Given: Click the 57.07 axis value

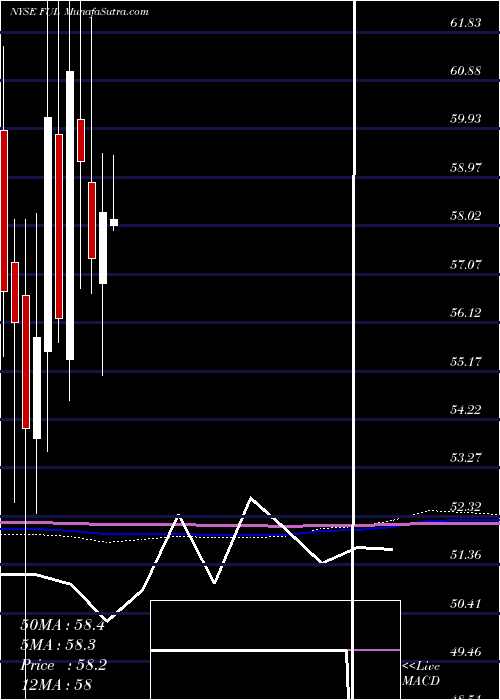Looking at the screenshot, I should click(466, 264).
